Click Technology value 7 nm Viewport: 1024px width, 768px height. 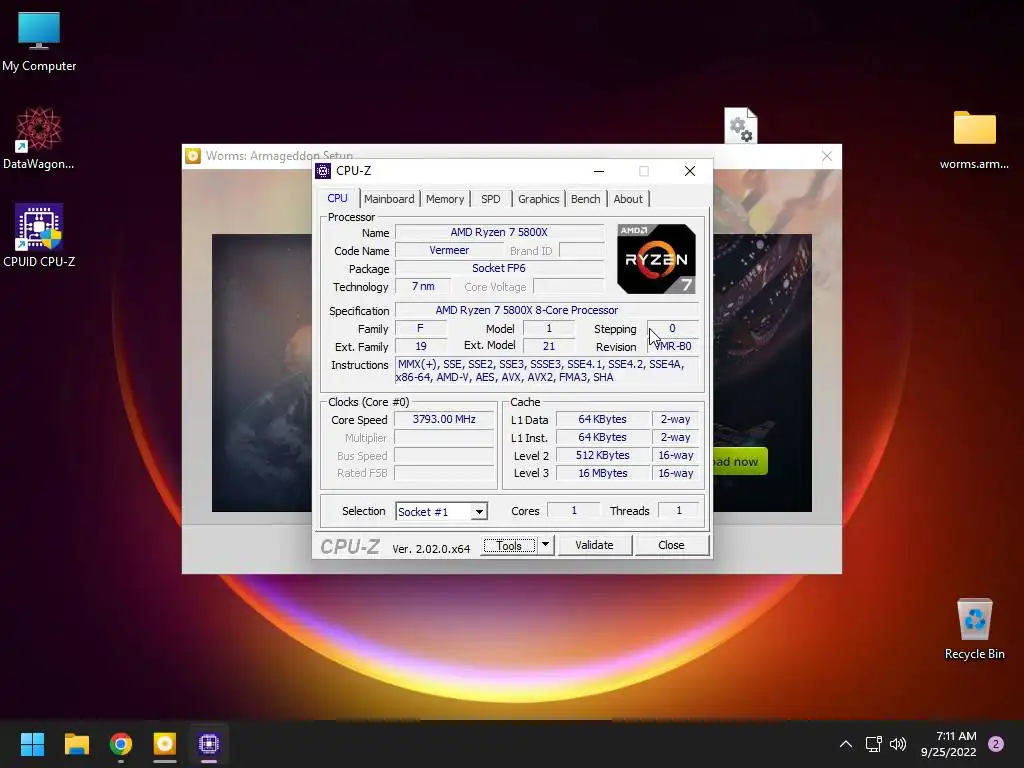tap(423, 287)
